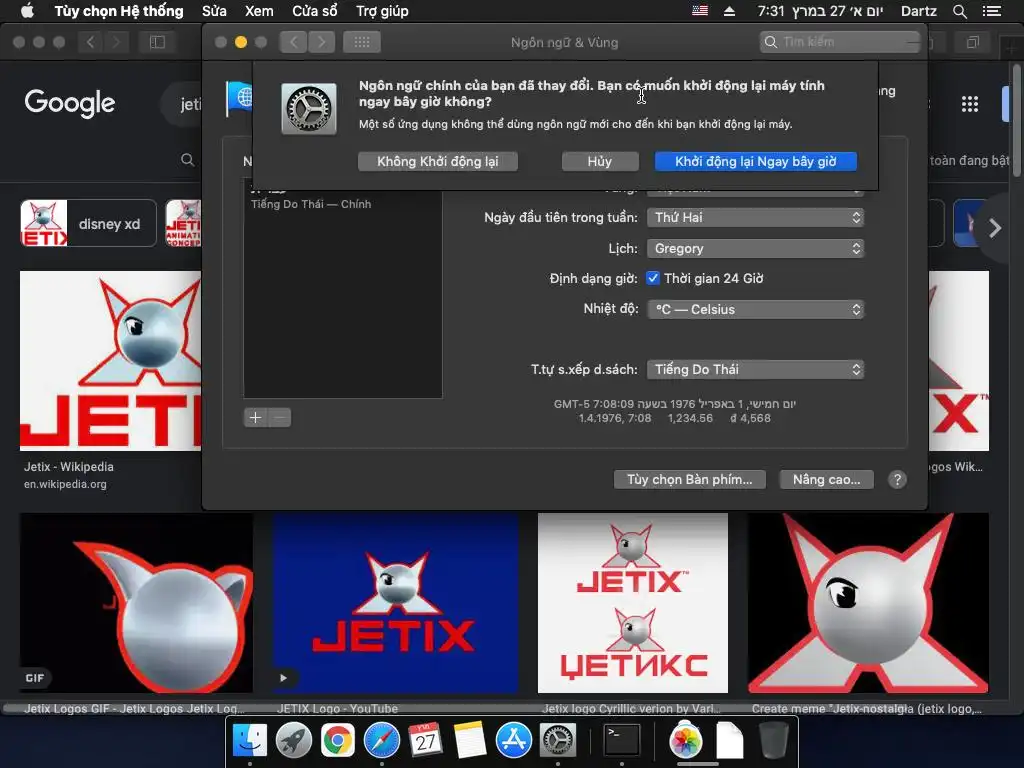This screenshot has height=768, width=1024.
Task: Open Spotlight search magnifier in menu bar
Action: (x=960, y=11)
